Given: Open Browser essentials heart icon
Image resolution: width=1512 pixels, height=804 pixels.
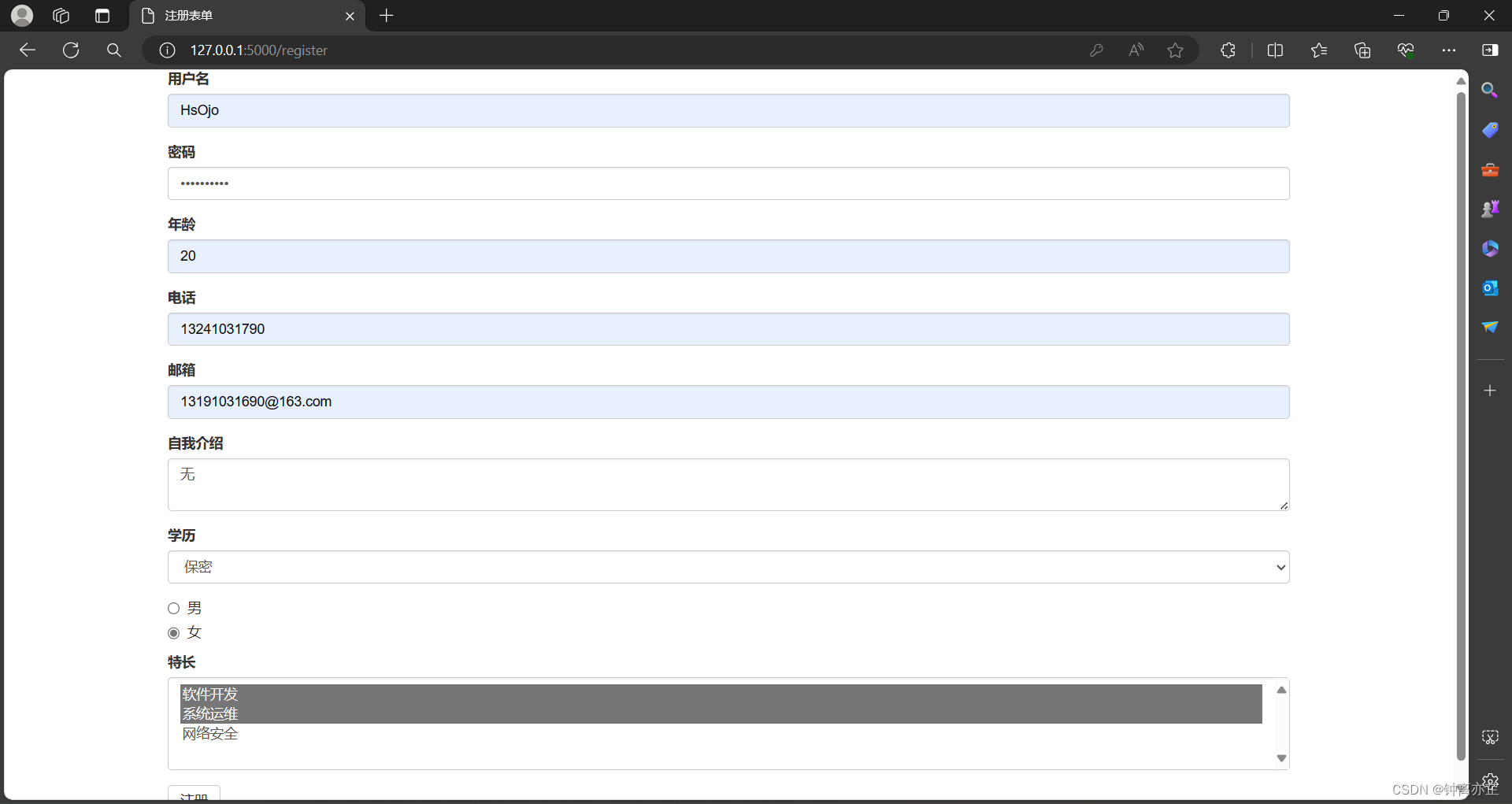Looking at the screenshot, I should (x=1407, y=50).
